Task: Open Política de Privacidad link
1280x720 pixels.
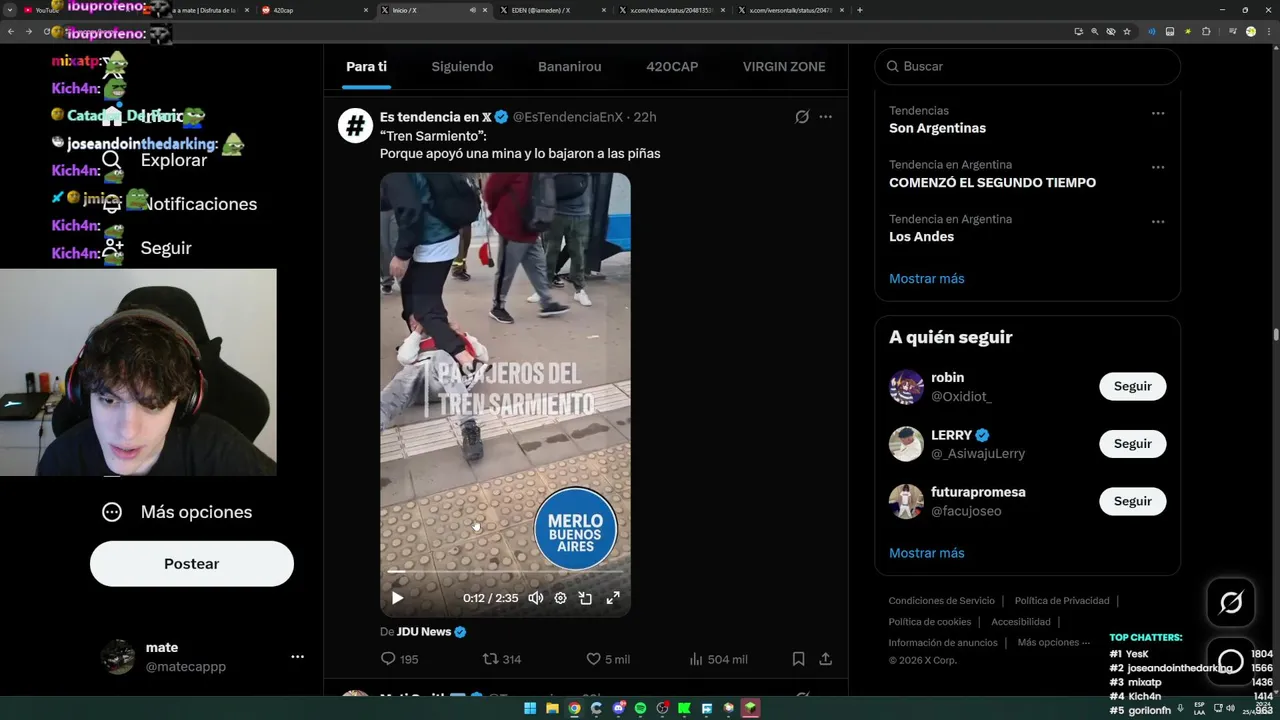Action: click(x=1062, y=601)
